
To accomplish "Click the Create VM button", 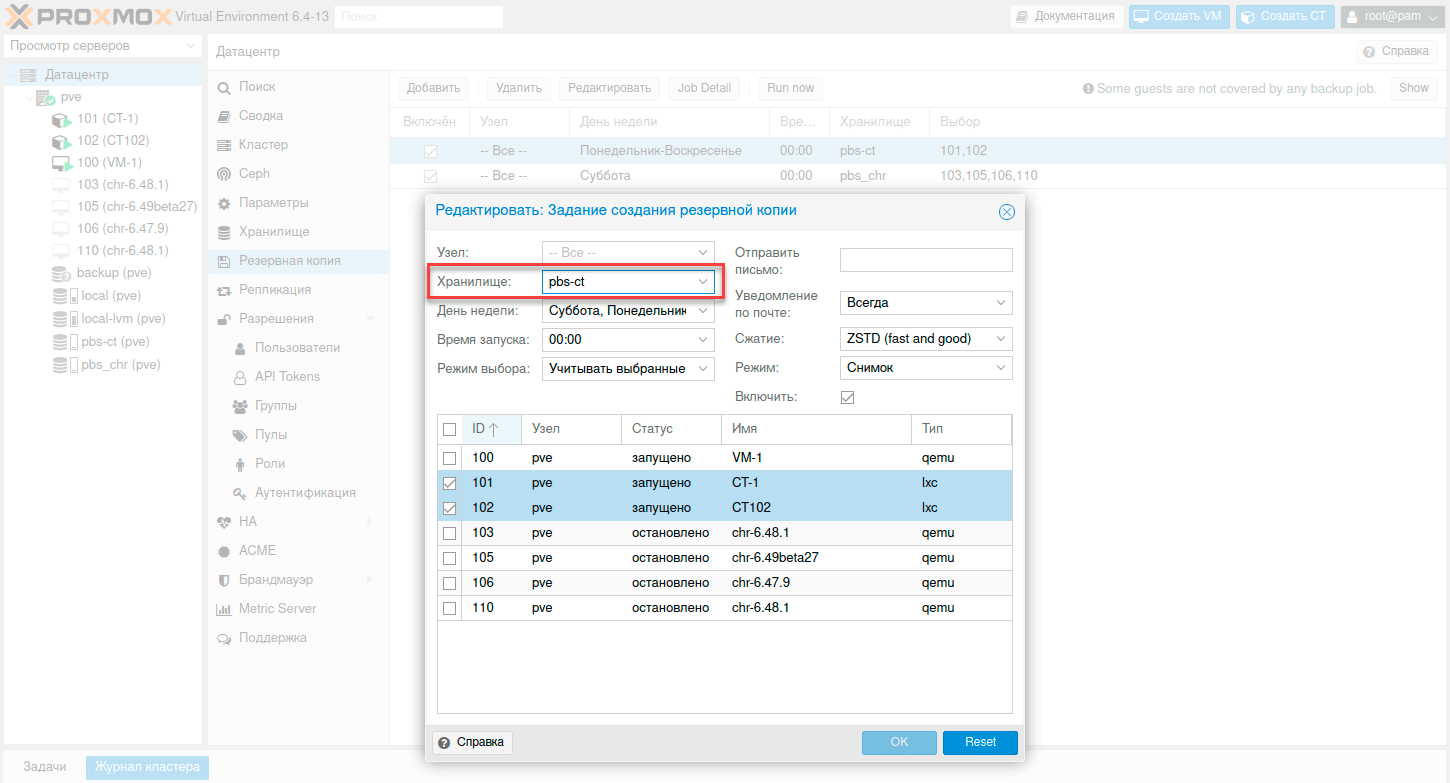I will coord(1178,16).
